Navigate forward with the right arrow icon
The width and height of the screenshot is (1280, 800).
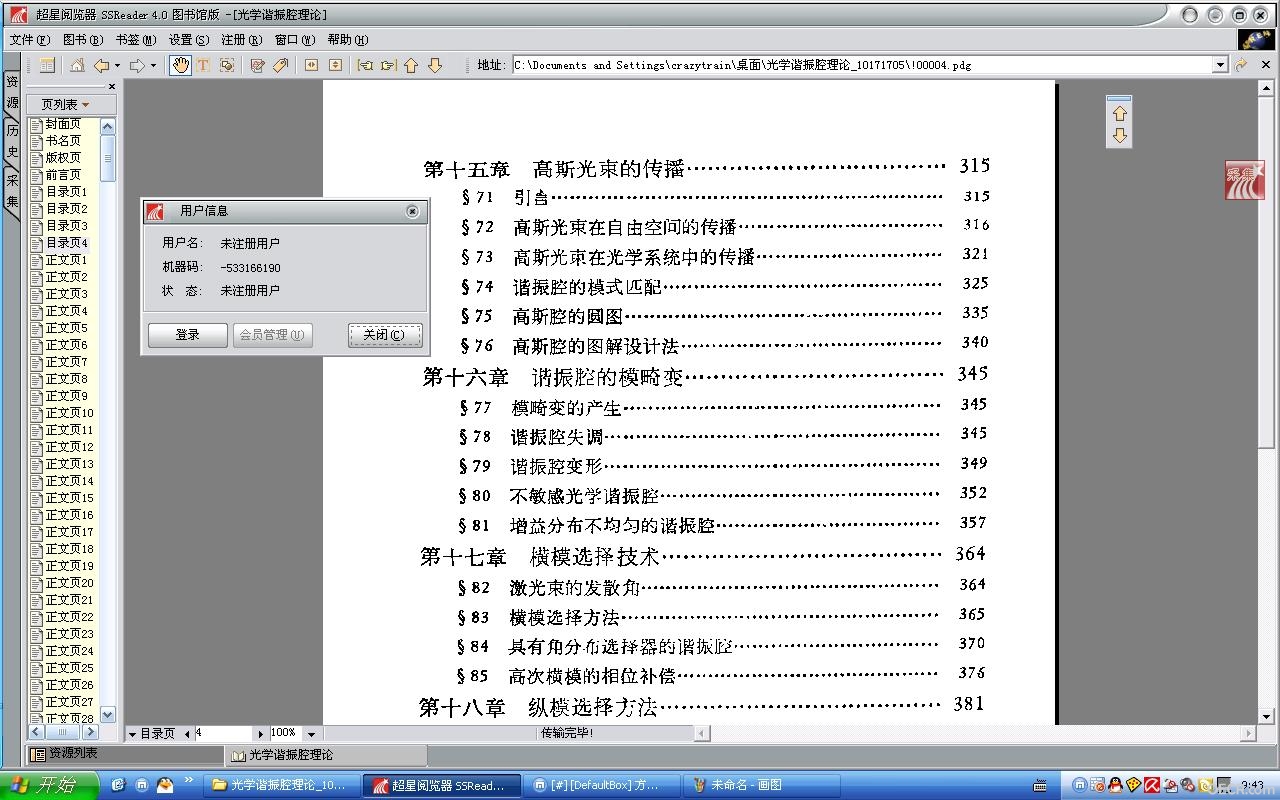pyautogui.click(x=137, y=65)
